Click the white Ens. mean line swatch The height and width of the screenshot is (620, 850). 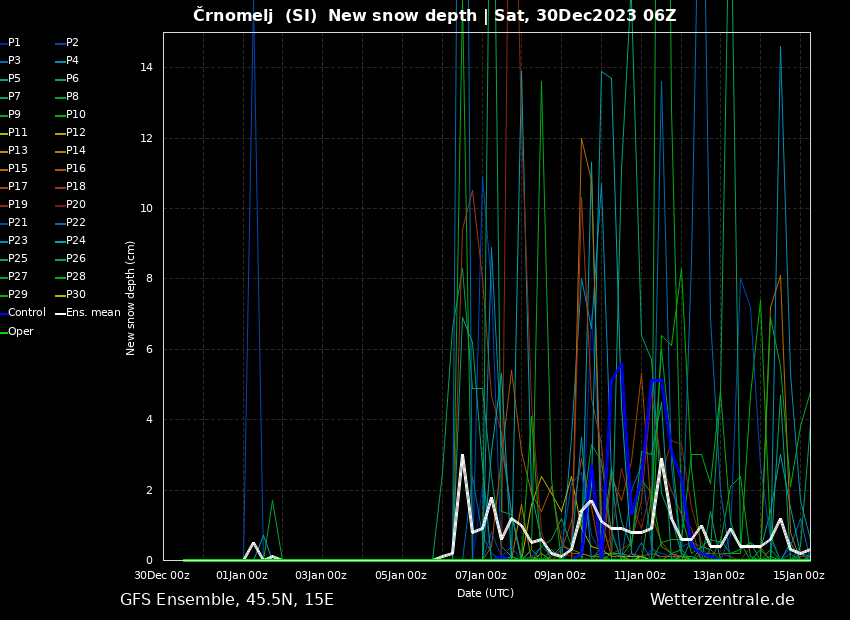(x=60, y=314)
